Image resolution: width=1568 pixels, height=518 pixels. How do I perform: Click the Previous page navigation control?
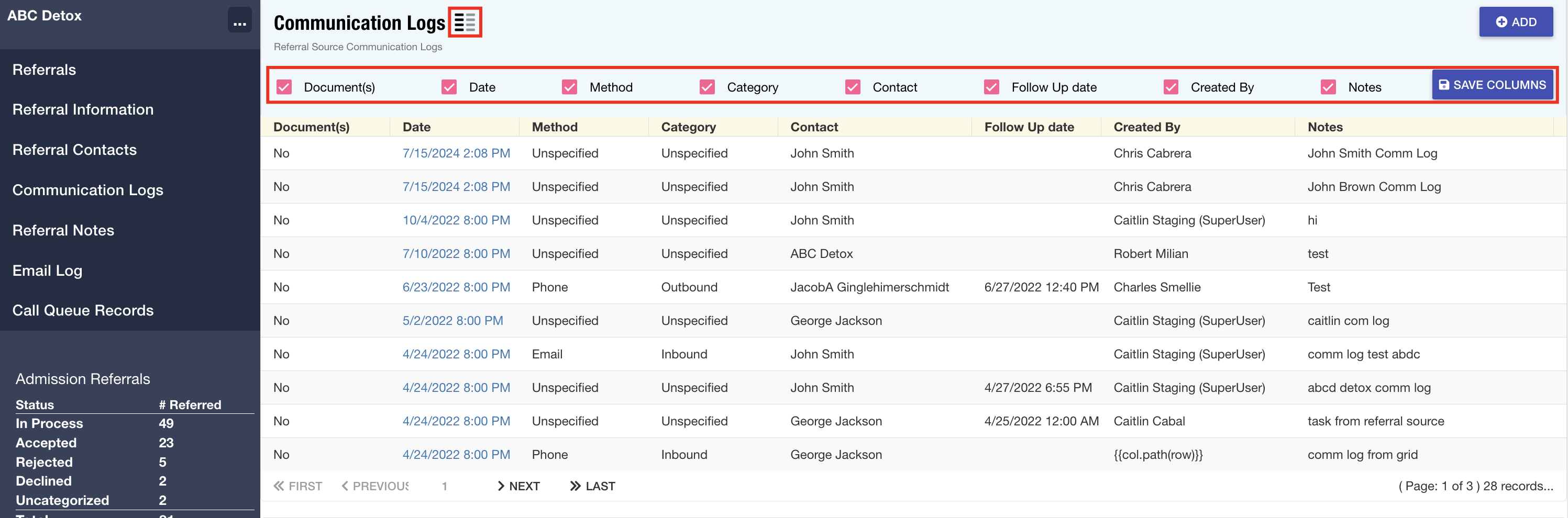pyautogui.click(x=376, y=486)
